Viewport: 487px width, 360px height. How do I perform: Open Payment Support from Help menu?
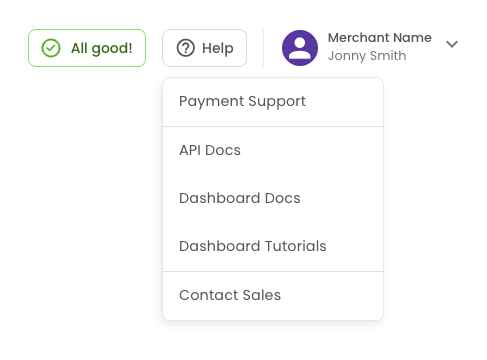tap(273, 102)
